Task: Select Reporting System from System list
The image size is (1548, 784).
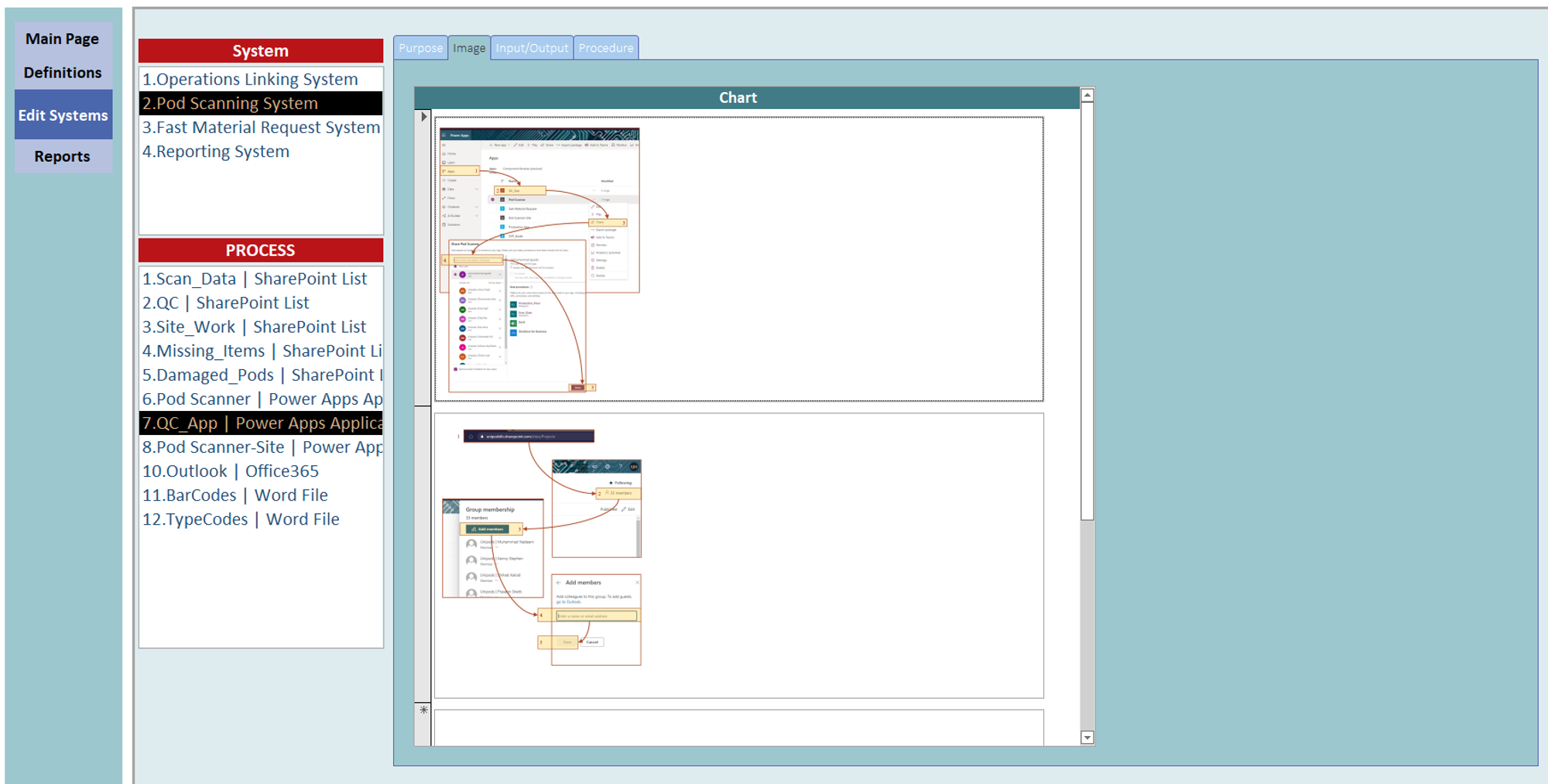Action: pos(216,152)
